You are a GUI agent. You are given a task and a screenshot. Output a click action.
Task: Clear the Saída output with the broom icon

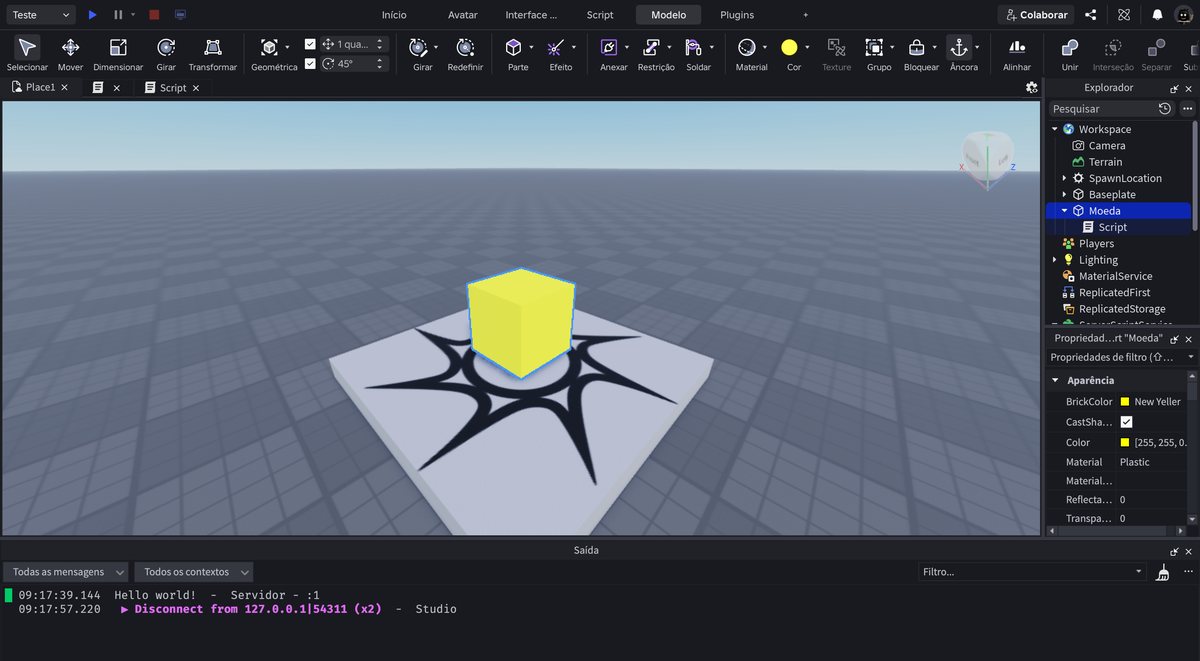click(1162, 572)
